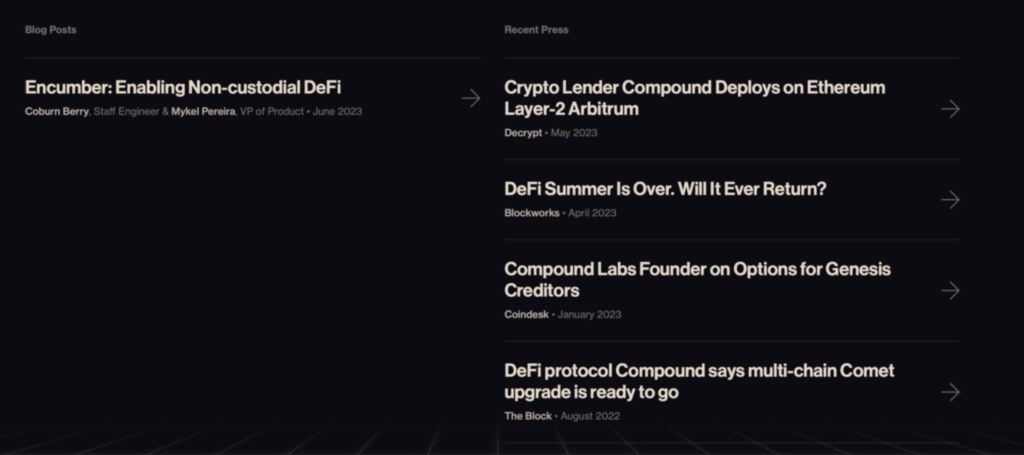
Task: Click arrow next to Genesis Creditors article
Action: click(950, 290)
